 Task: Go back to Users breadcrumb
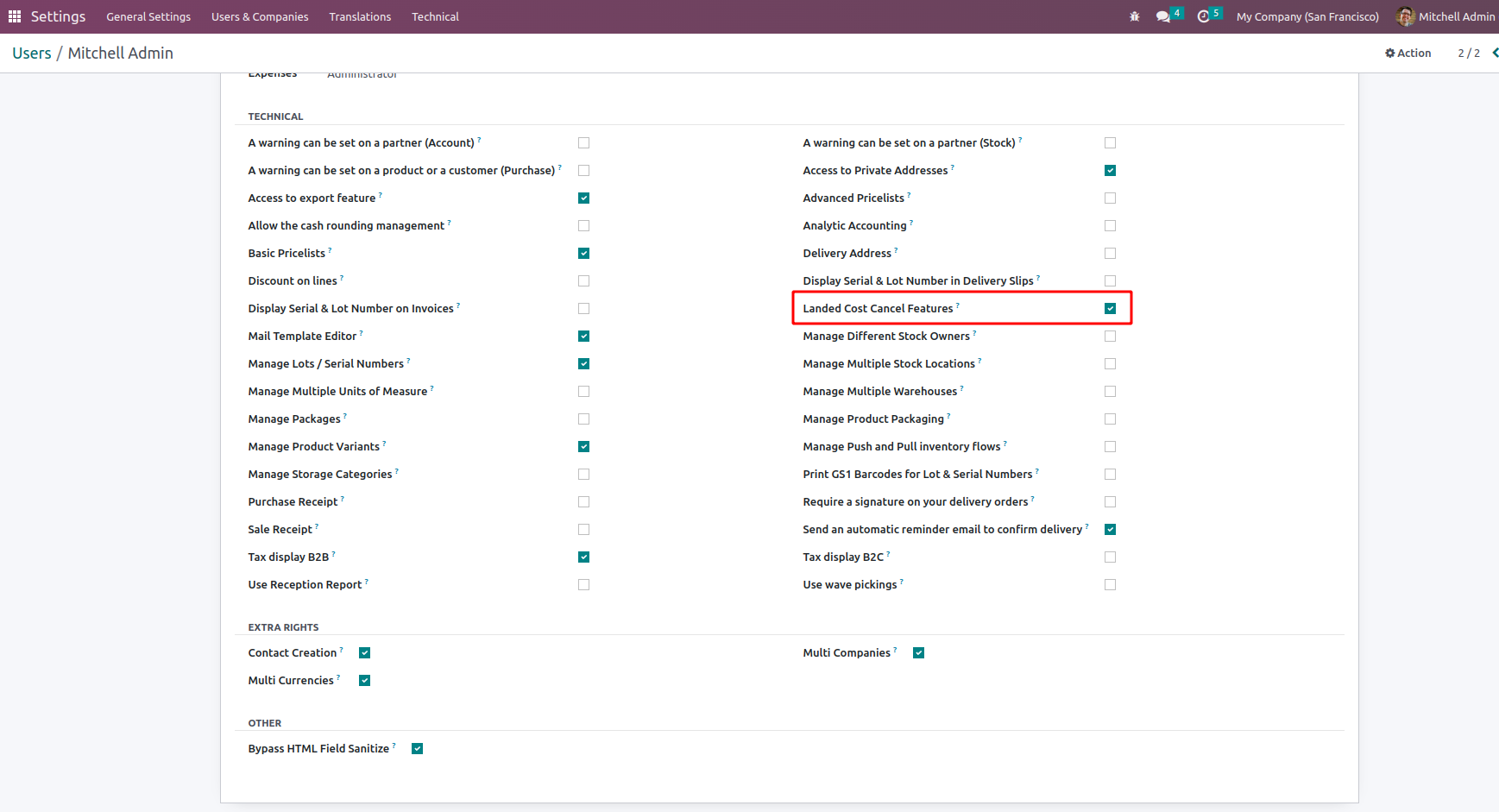(32, 53)
